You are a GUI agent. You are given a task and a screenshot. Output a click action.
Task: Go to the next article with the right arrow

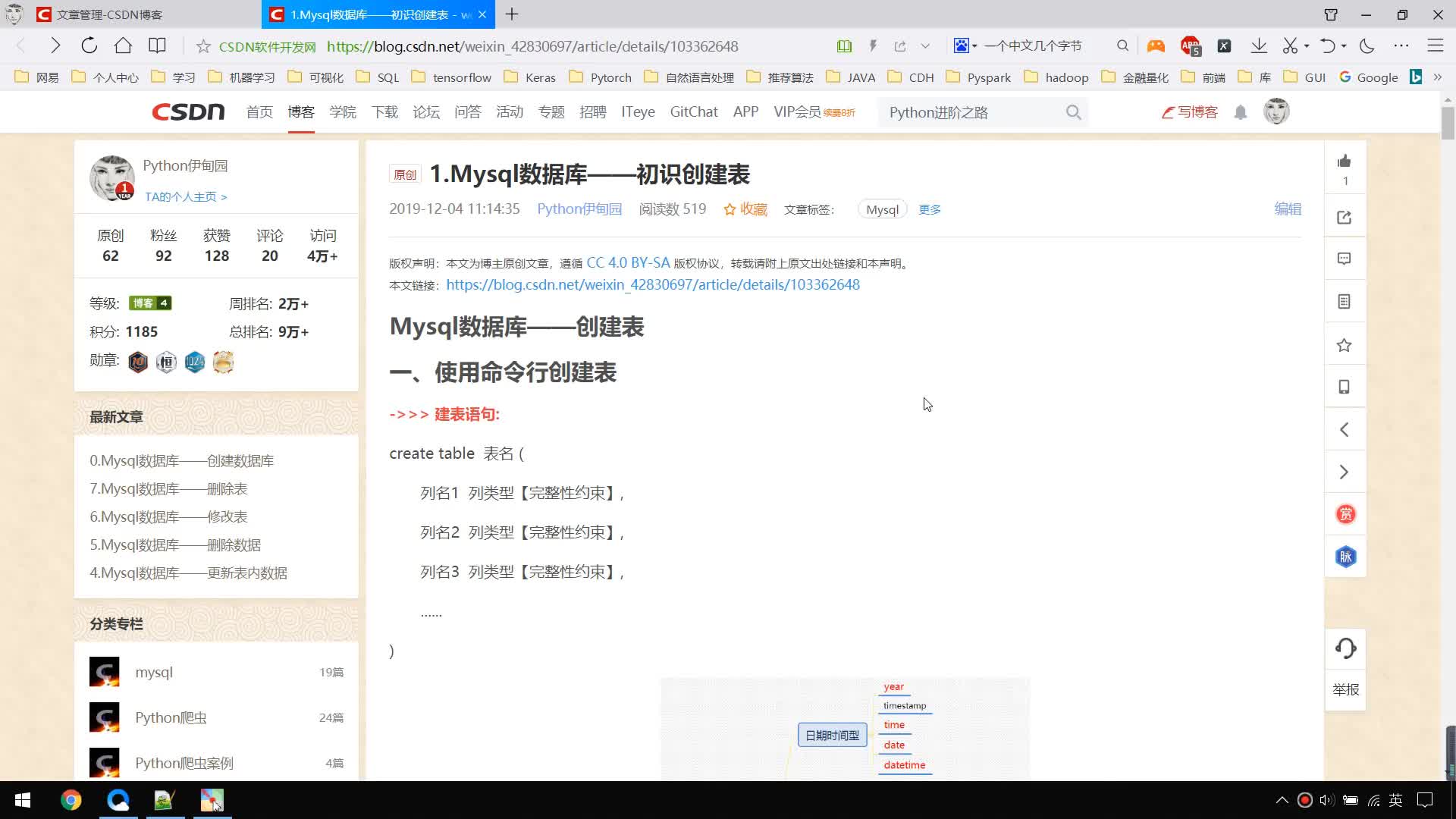1345,472
